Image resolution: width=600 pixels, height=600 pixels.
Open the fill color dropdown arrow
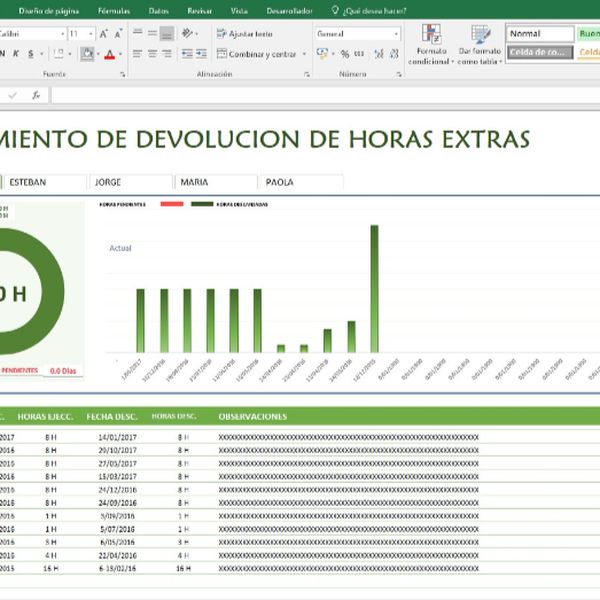pos(98,54)
